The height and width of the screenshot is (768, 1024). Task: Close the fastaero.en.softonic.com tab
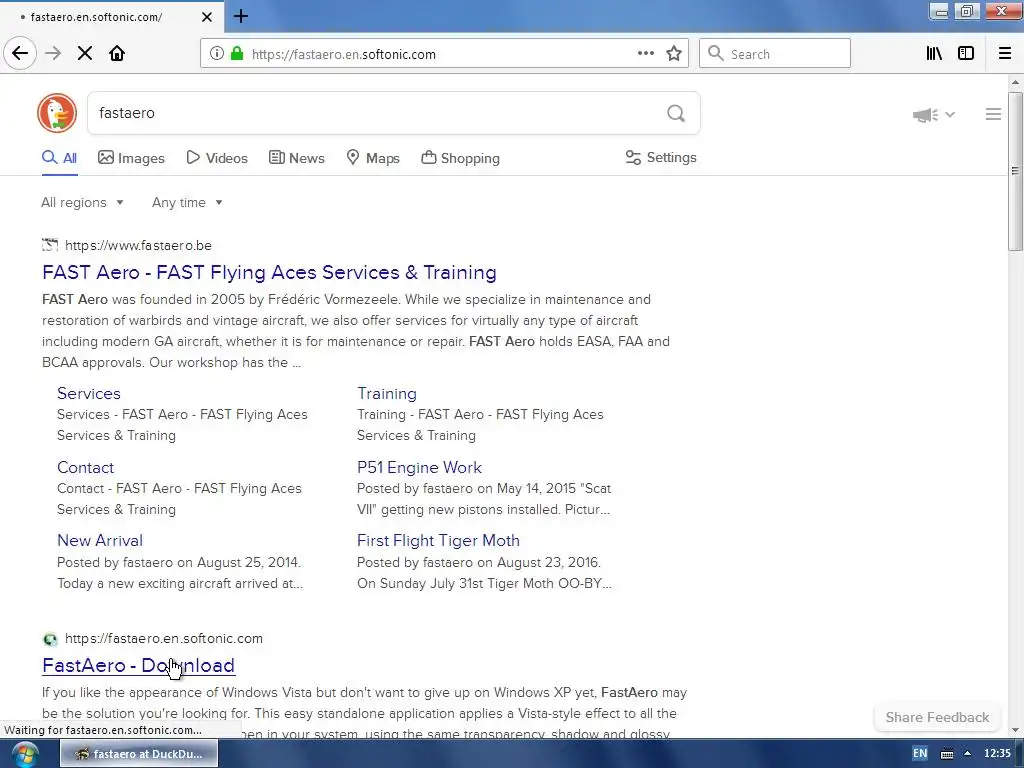(x=207, y=17)
